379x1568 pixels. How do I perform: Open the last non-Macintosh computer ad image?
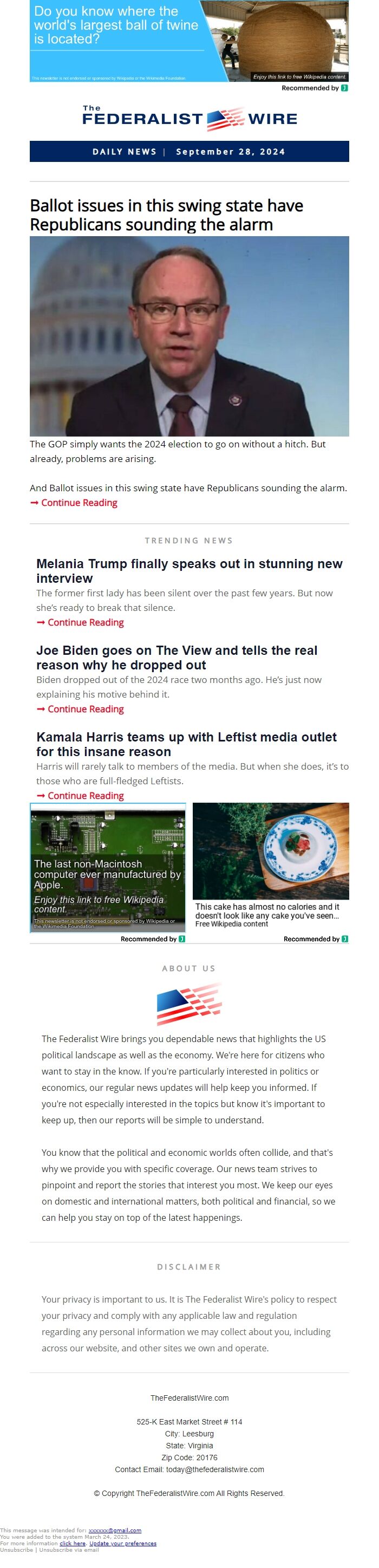tap(108, 867)
